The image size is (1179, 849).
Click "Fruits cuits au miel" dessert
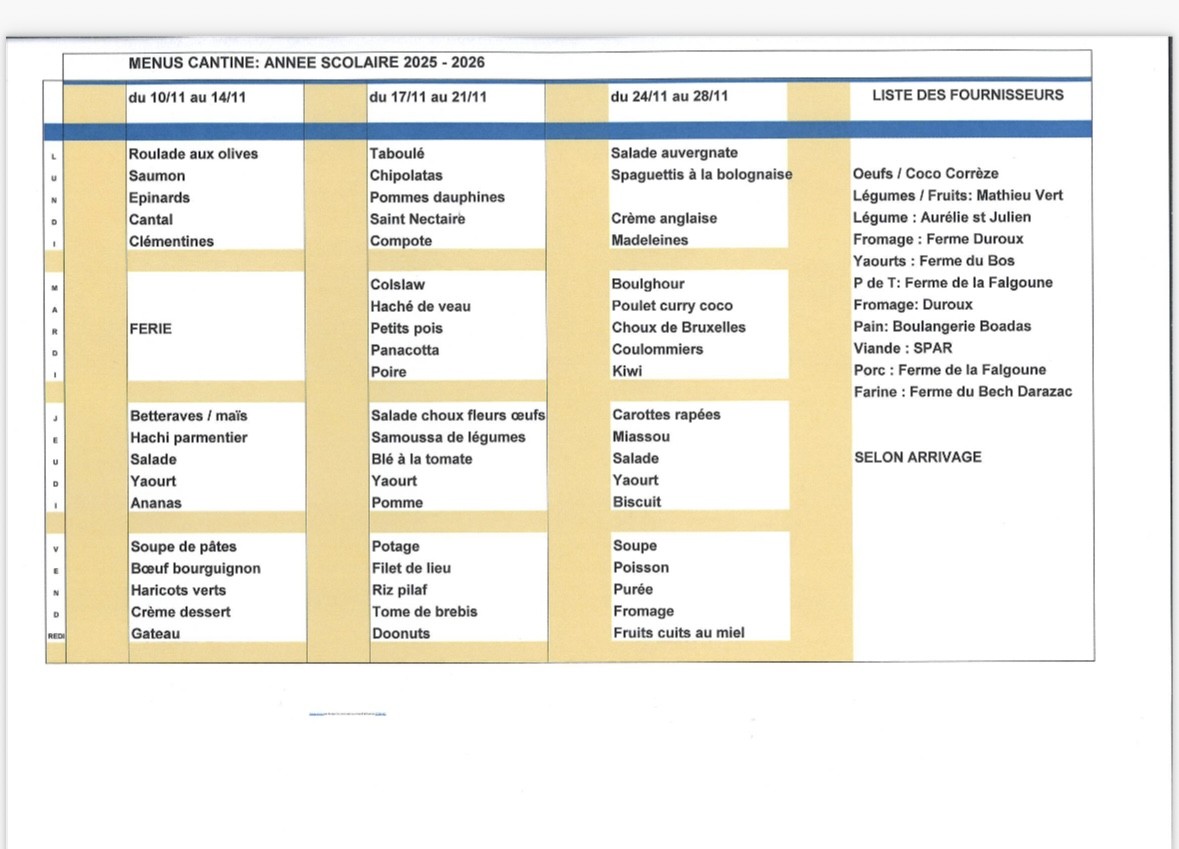678,632
